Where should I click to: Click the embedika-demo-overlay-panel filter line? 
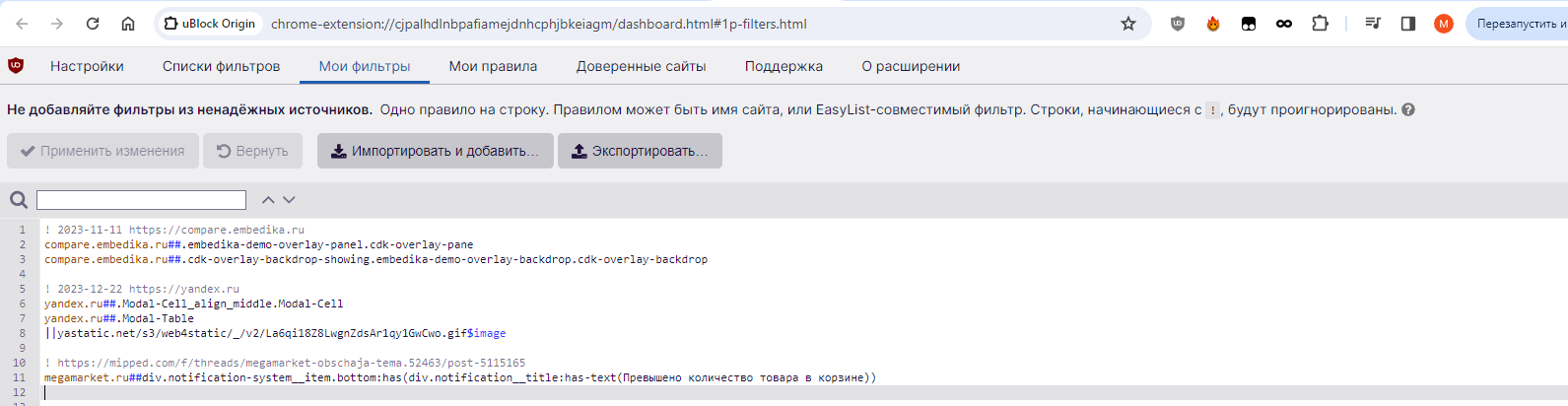click(x=258, y=244)
